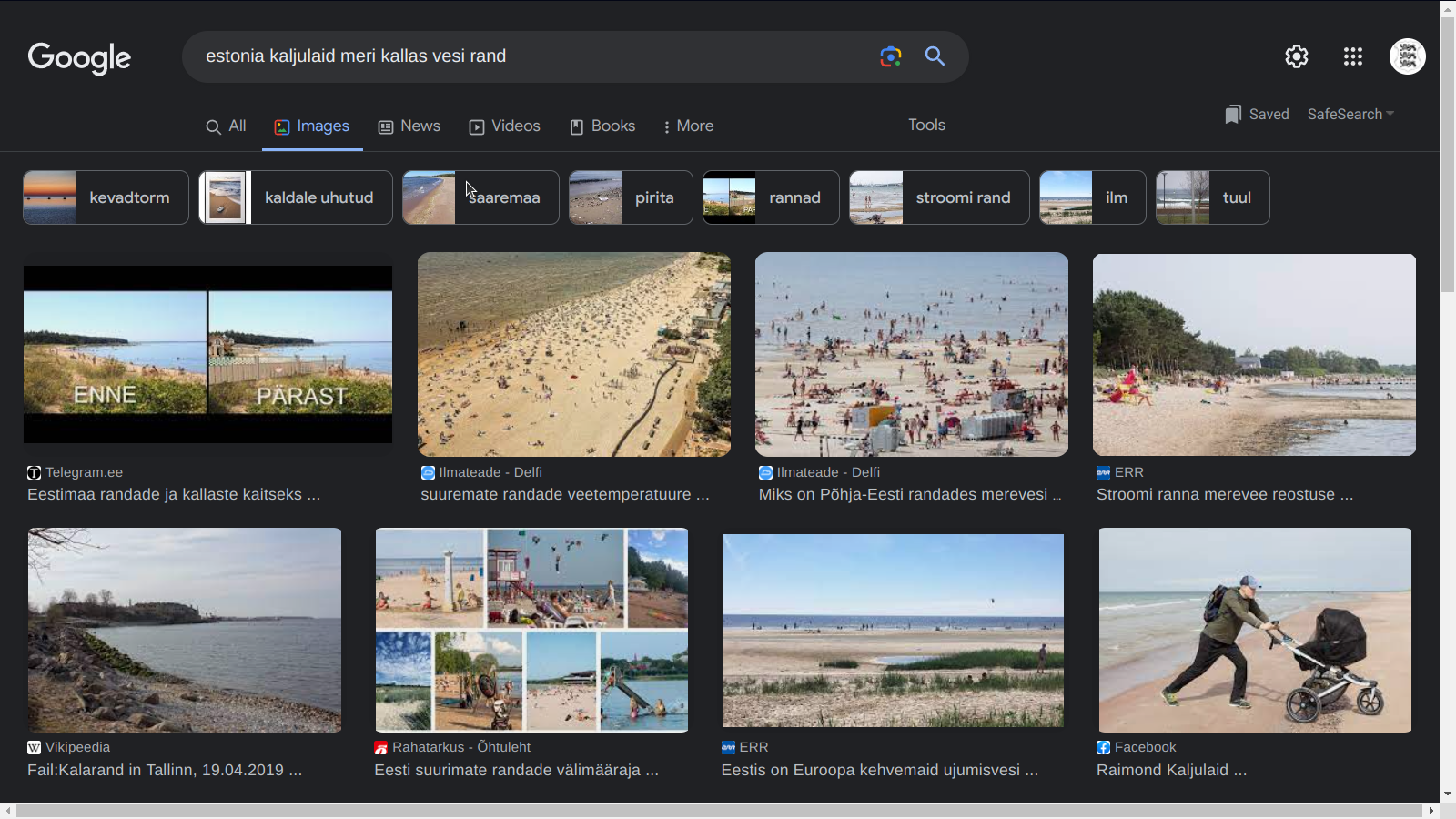Expand the SafeSearch dropdown
The height and width of the screenshot is (819, 1456).
1350,114
